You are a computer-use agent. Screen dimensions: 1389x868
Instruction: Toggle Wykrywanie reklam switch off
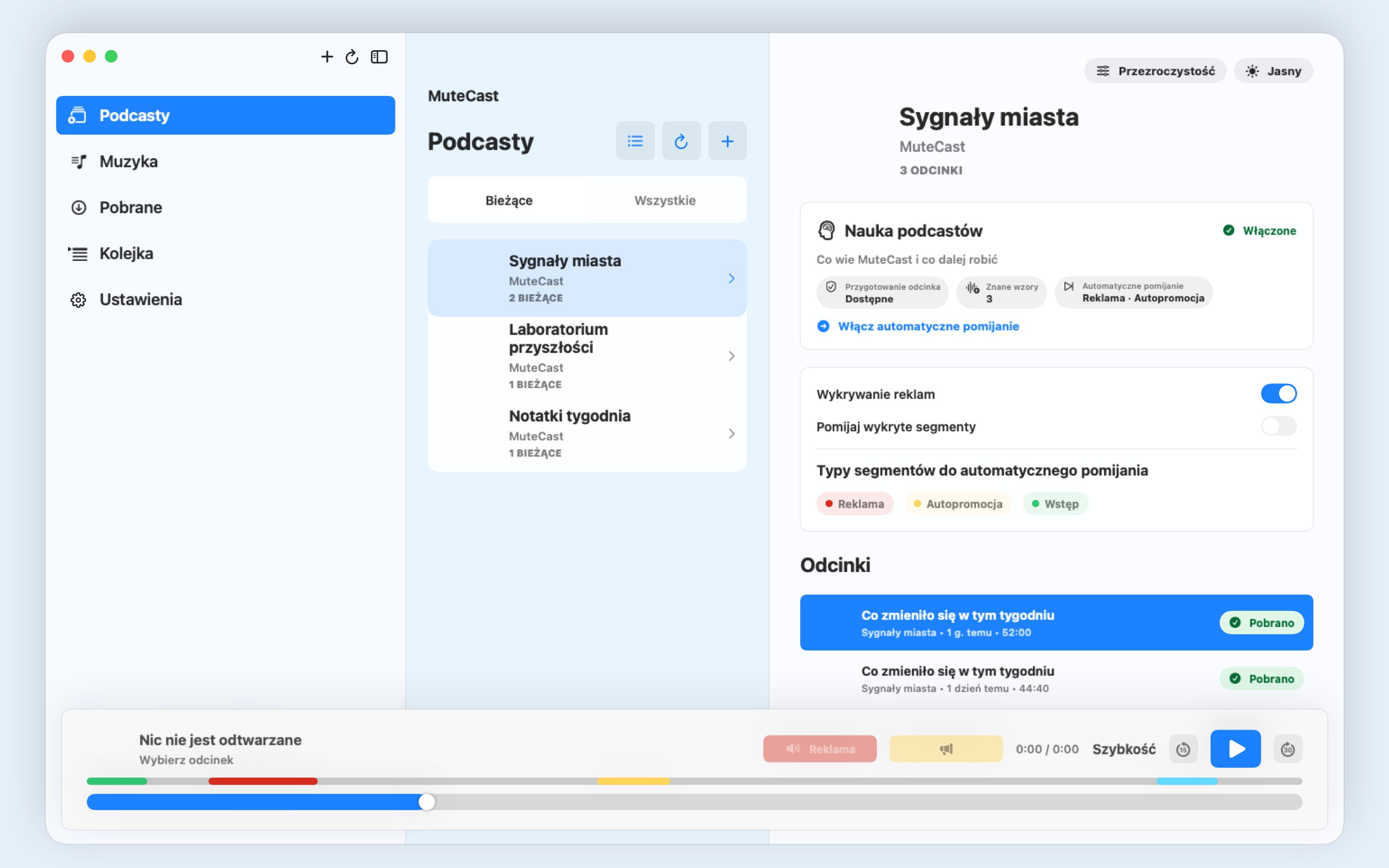(x=1278, y=394)
